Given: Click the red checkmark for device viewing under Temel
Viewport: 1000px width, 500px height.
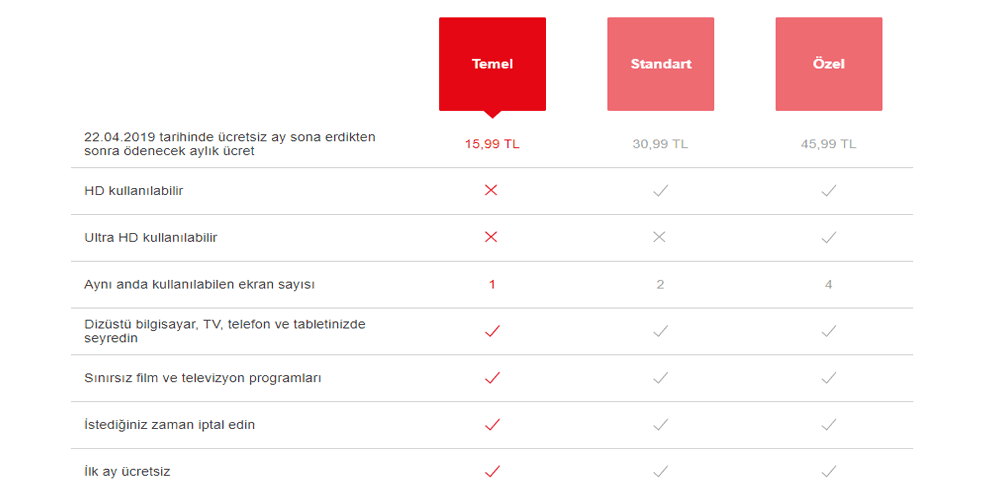Looking at the screenshot, I should click(x=491, y=331).
